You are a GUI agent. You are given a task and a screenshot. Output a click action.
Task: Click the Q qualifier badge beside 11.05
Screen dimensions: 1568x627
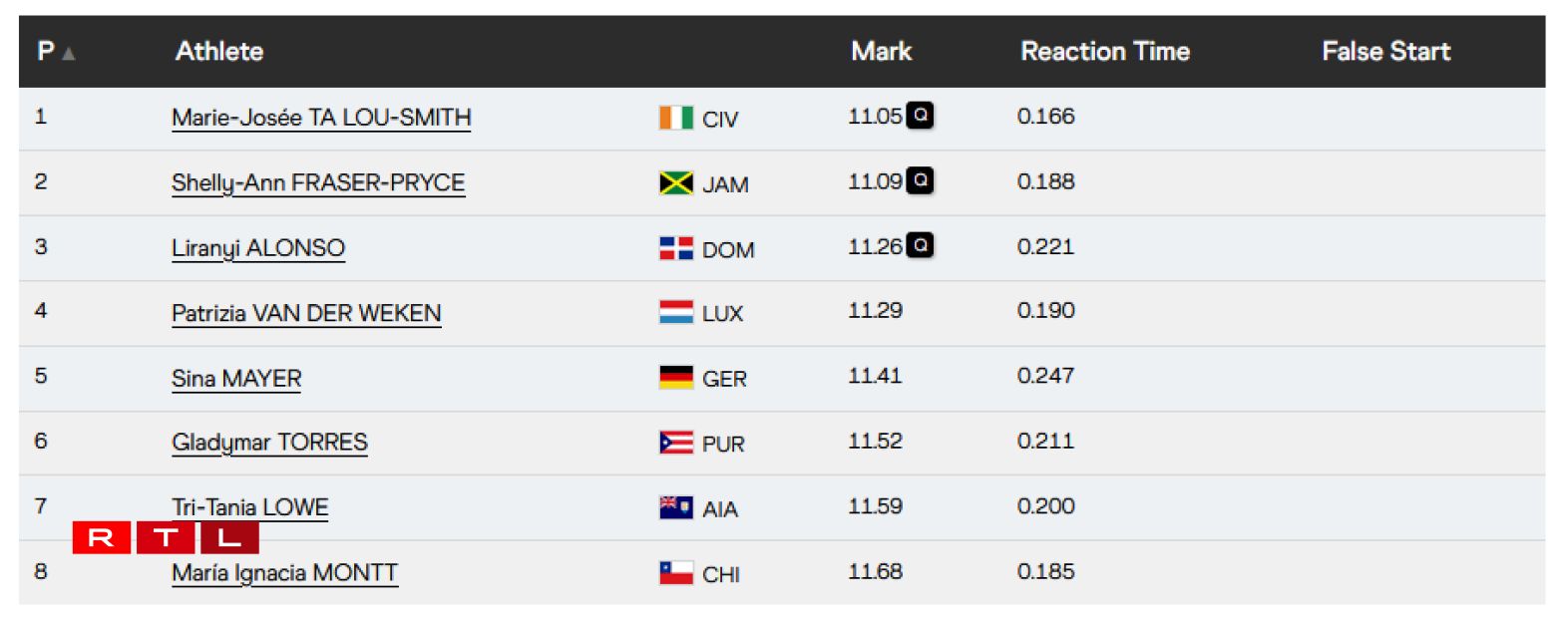920,116
